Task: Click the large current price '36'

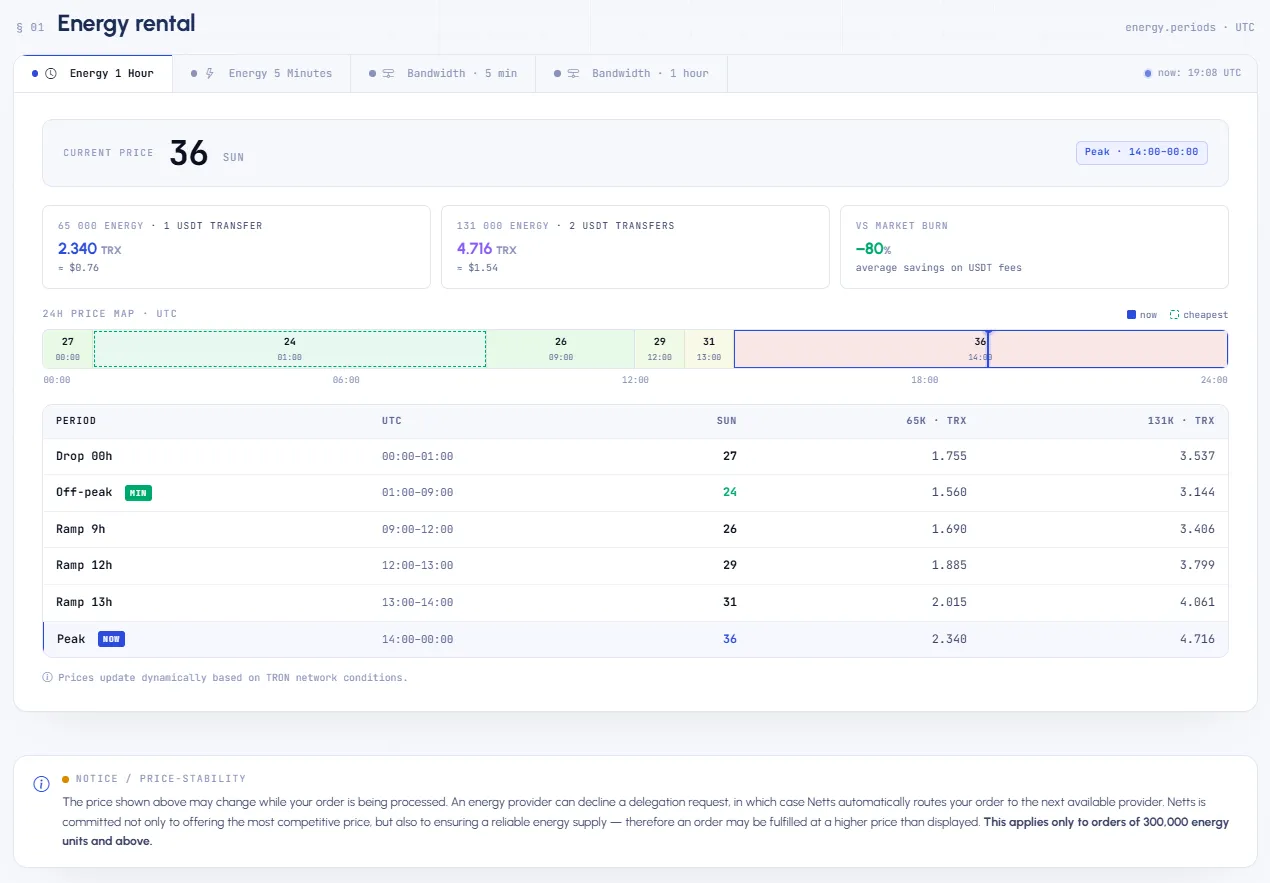Action: [189, 153]
